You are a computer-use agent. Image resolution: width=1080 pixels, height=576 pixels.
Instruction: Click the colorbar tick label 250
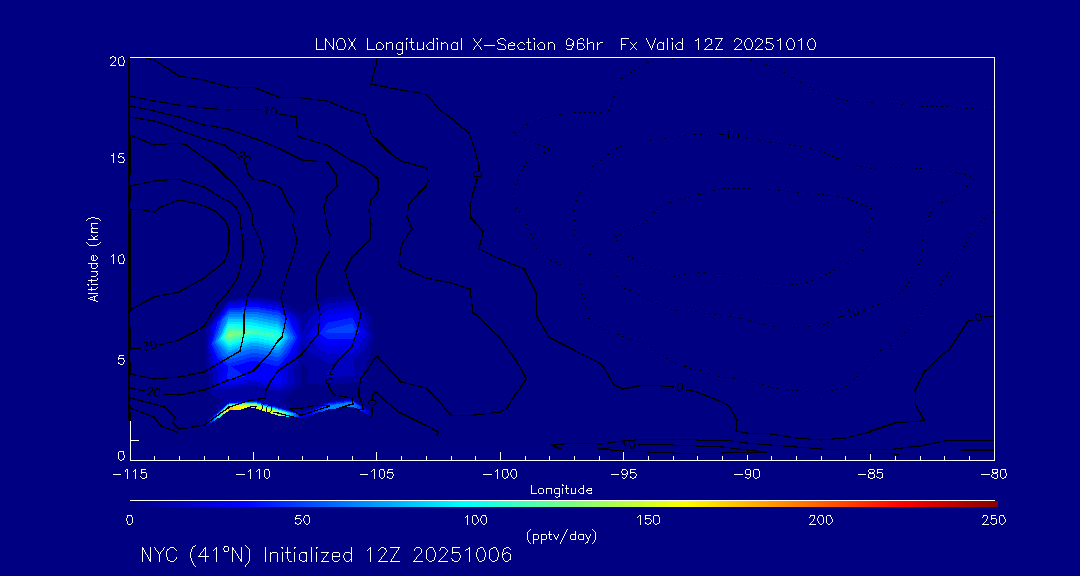click(x=993, y=520)
